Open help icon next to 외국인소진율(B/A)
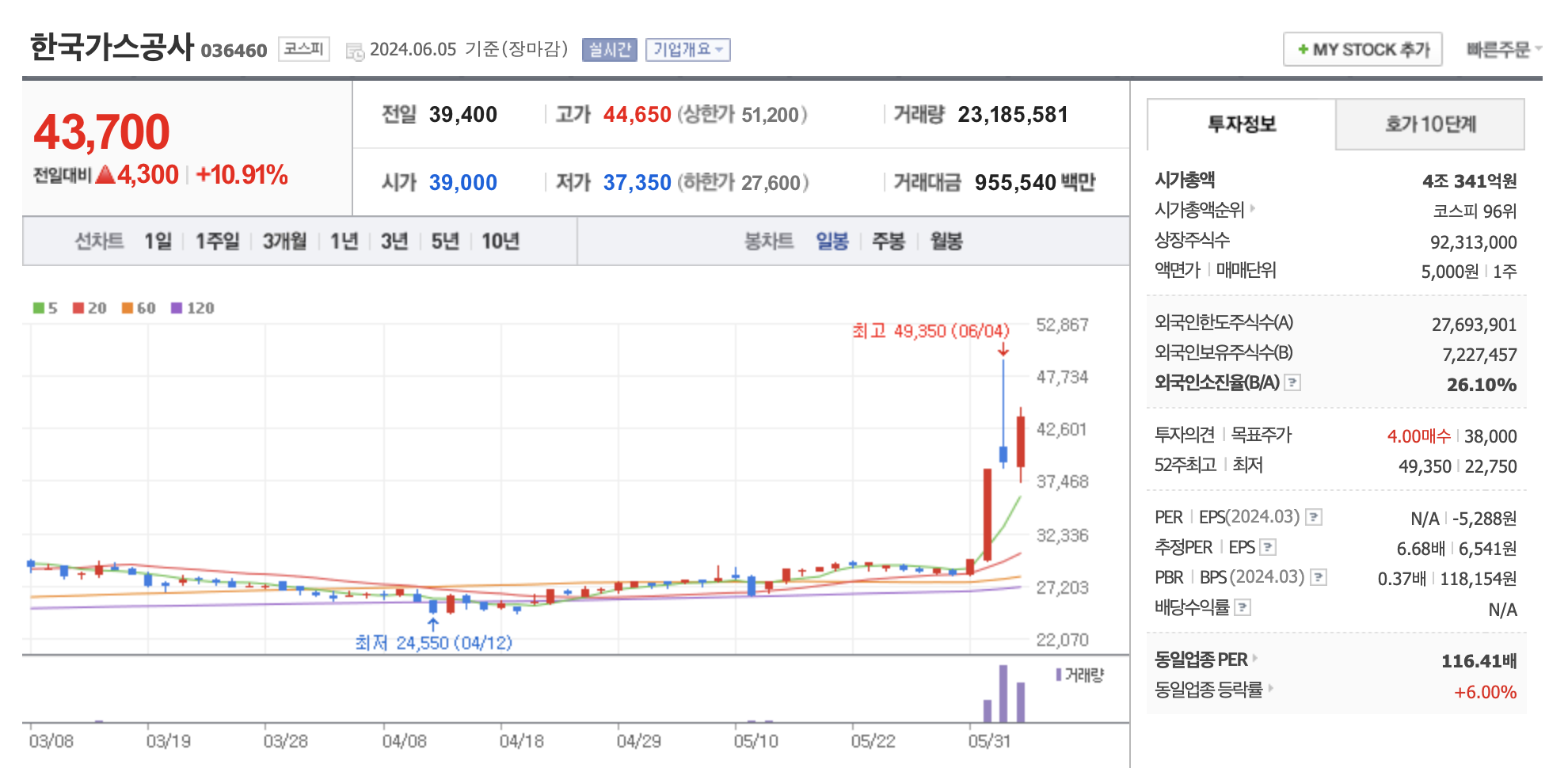Screen dimensions: 1568x768 [x=1292, y=382]
